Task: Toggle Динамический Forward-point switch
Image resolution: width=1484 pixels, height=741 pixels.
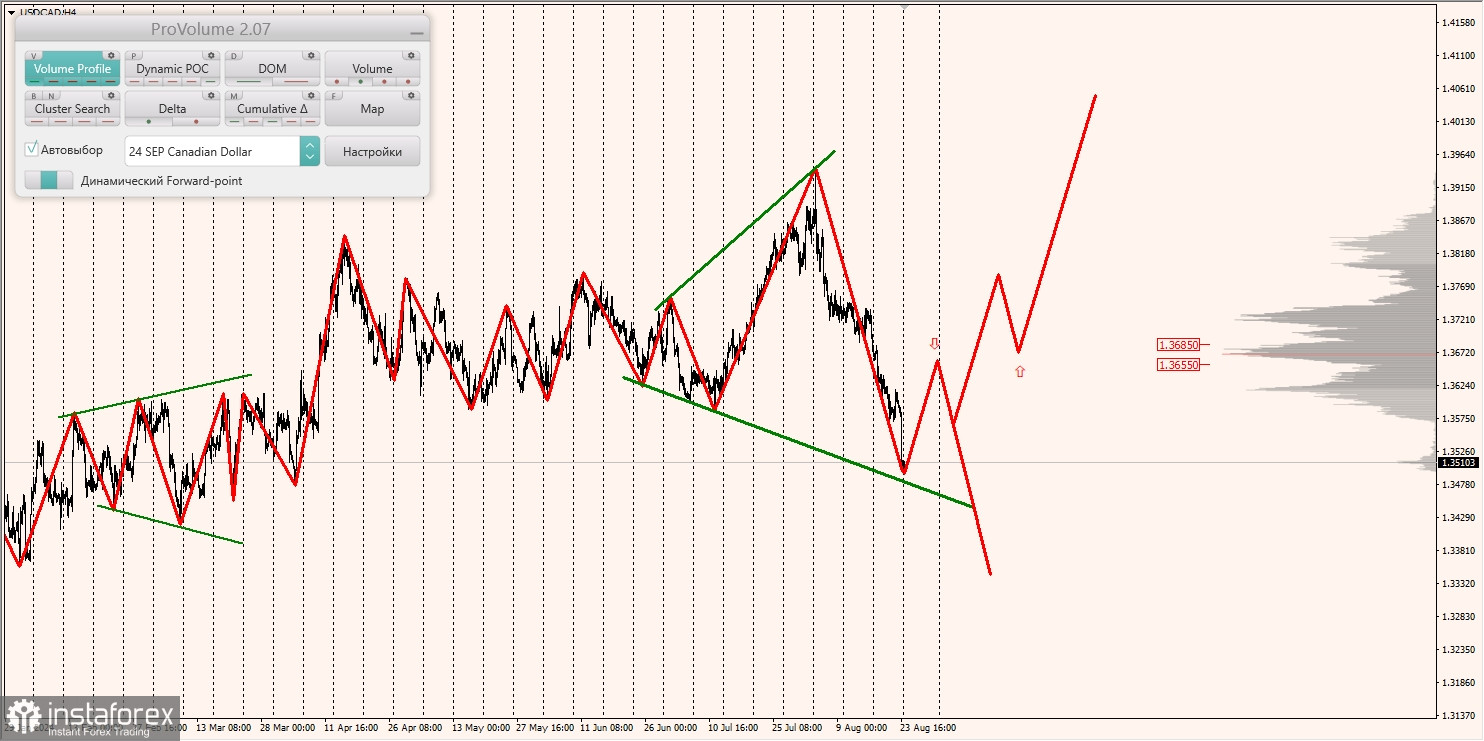Action: (49, 180)
